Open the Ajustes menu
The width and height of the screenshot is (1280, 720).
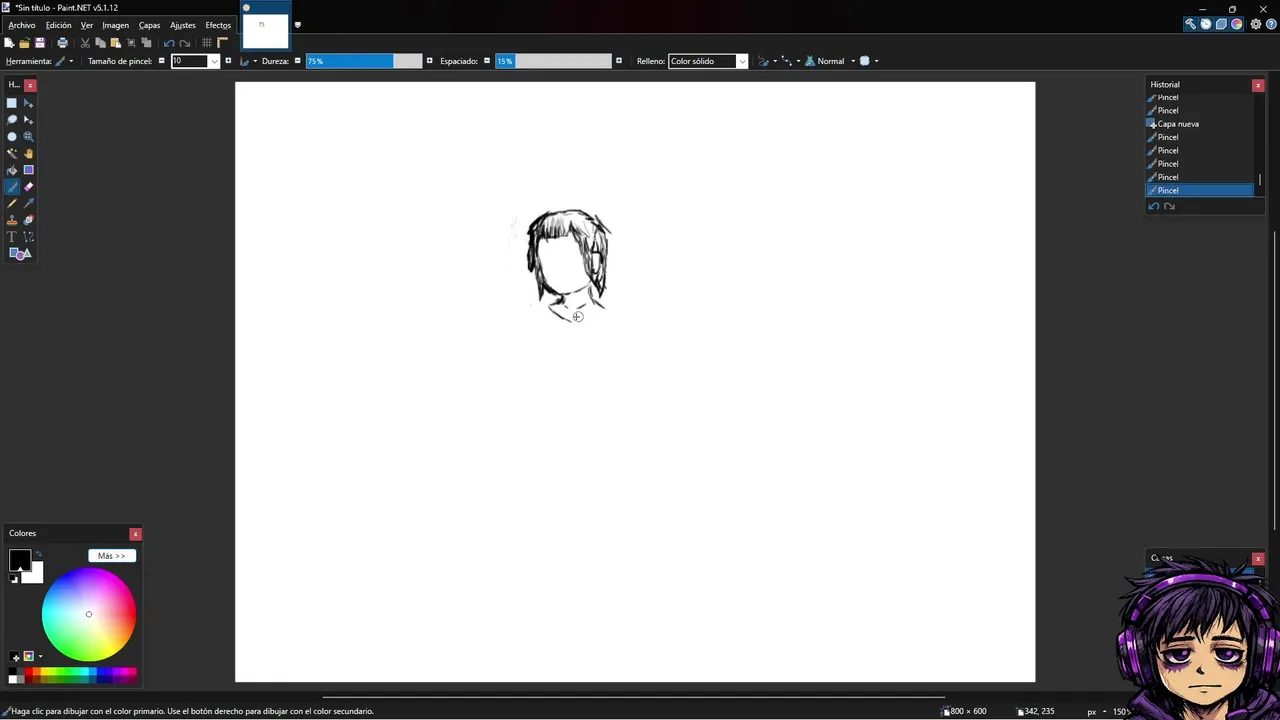(183, 25)
